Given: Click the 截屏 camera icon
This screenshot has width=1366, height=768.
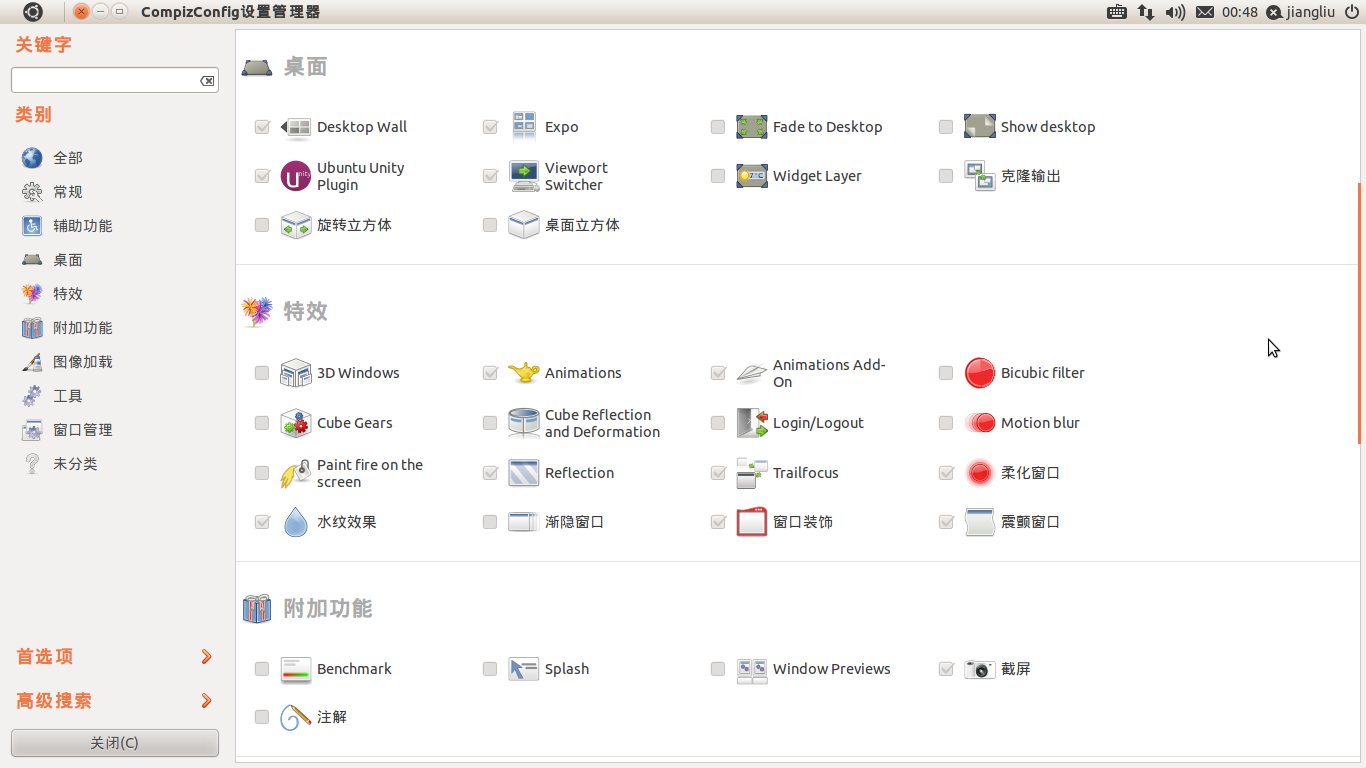Looking at the screenshot, I should (x=980, y=669).
